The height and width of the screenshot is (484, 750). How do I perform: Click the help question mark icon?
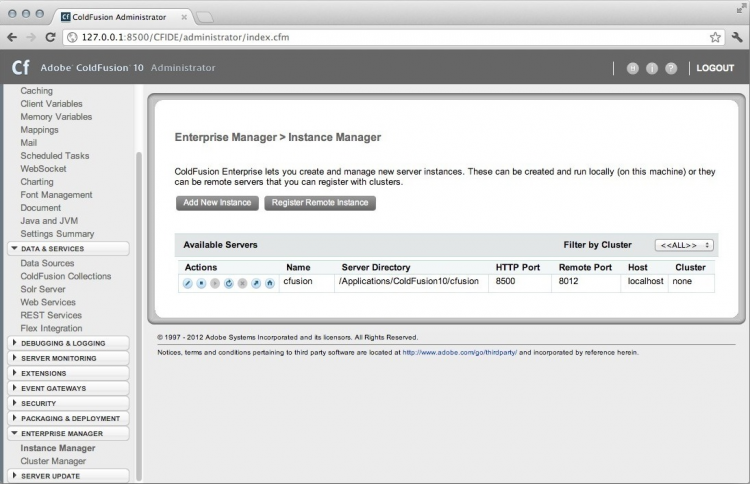click(671, 68)
